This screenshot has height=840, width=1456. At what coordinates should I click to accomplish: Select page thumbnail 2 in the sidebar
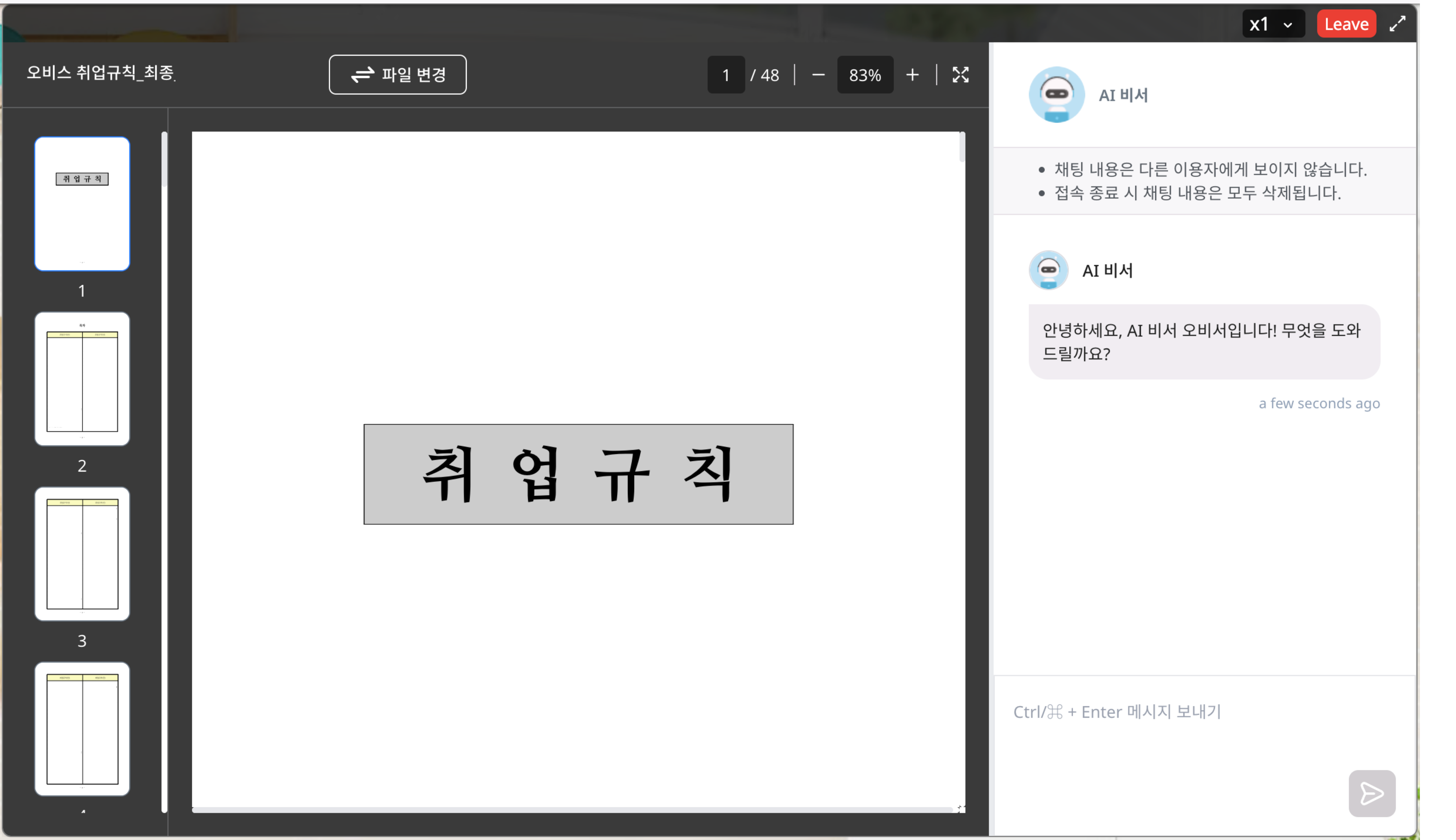tap(82, 379)
